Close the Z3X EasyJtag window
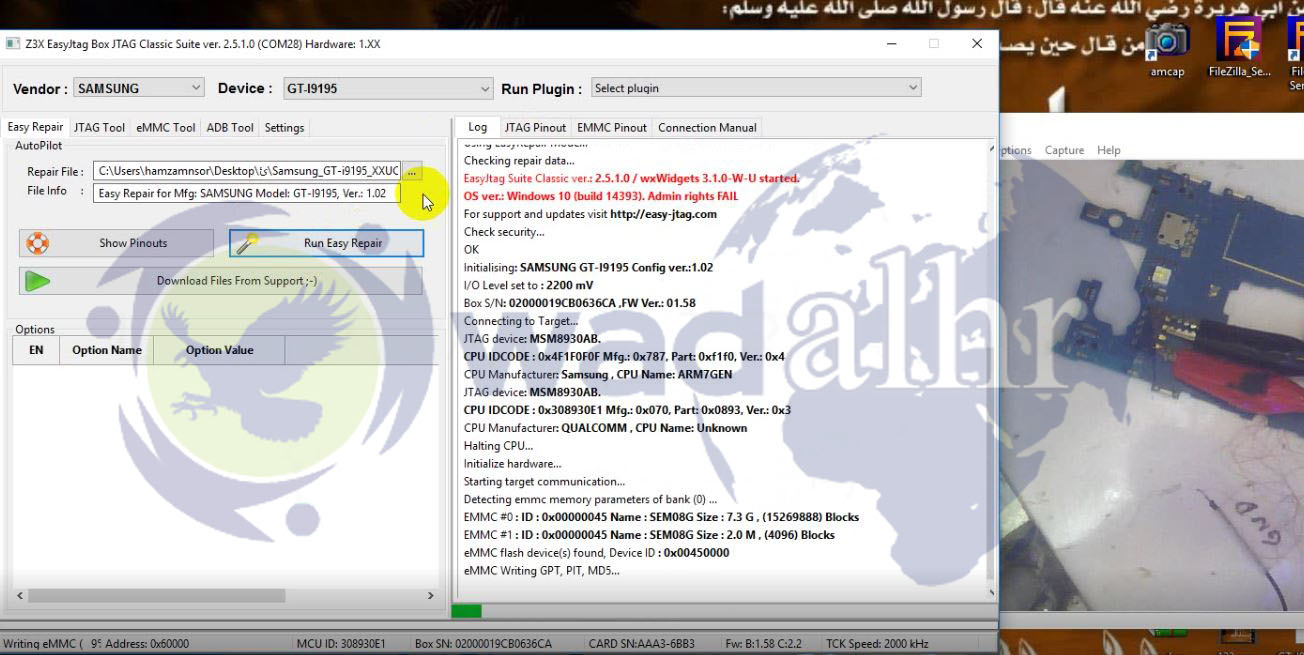The image size is (1304, 655). 977,44
